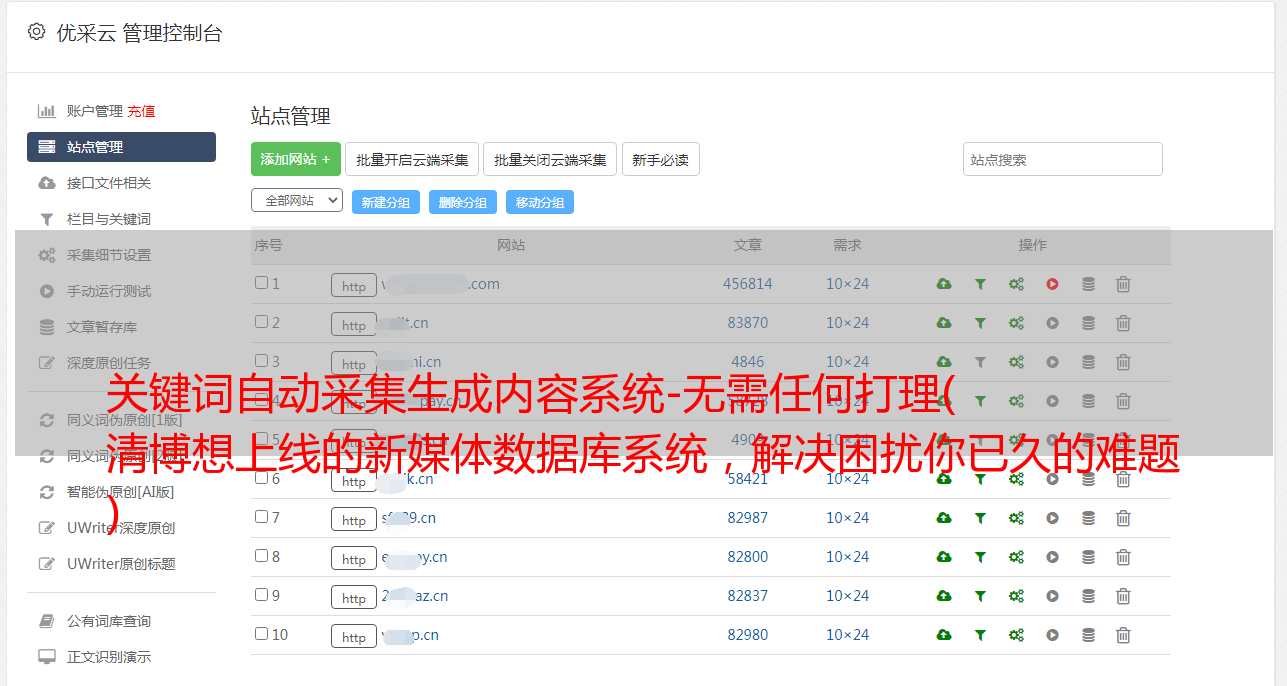Click filter icon in row 1
The image size is (1287, 686).
click(x=980, y=284)
